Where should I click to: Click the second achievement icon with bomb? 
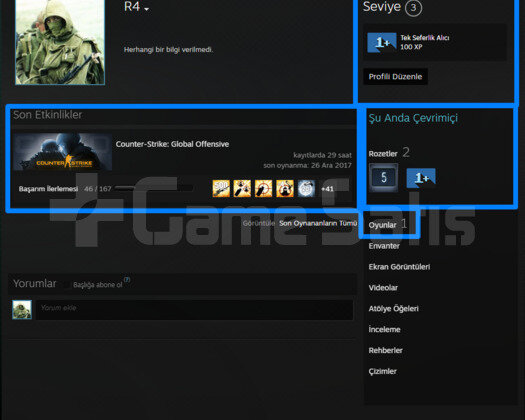(242, 188)
